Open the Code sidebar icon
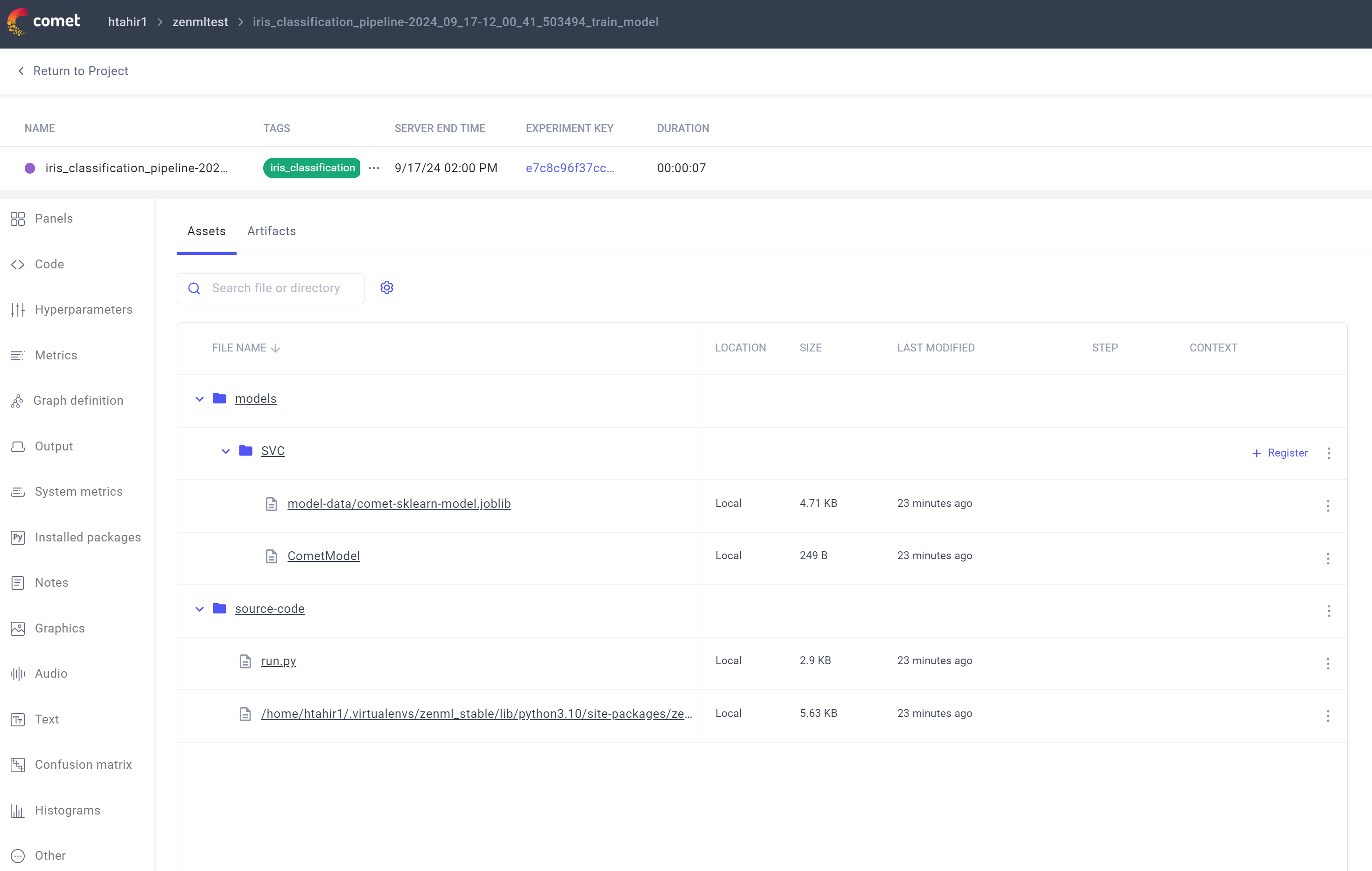1372x871 pixels. coord(18,265)
